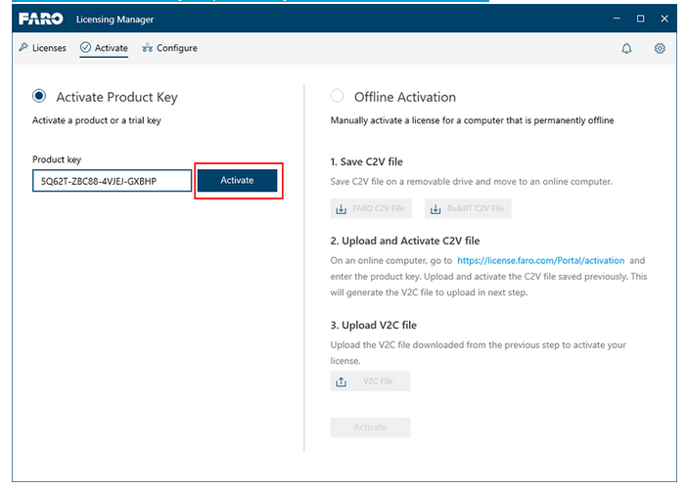
Task: Switch to the Licenses tab
Action: coord(43,48)
